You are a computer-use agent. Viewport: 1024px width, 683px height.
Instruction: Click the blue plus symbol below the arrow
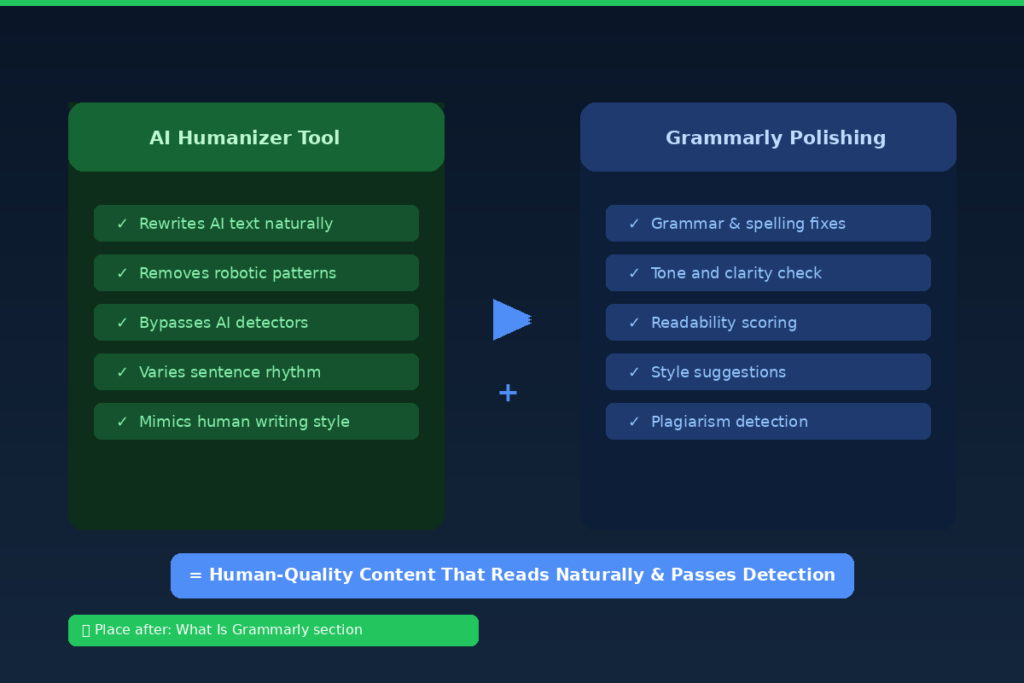508,393
